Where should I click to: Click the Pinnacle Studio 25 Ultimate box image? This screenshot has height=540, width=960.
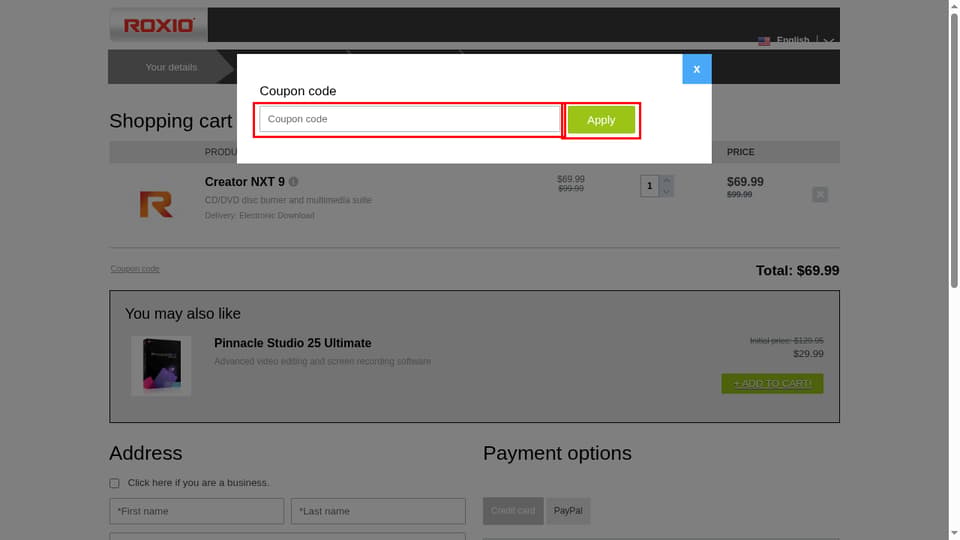(x=161, y=366)
